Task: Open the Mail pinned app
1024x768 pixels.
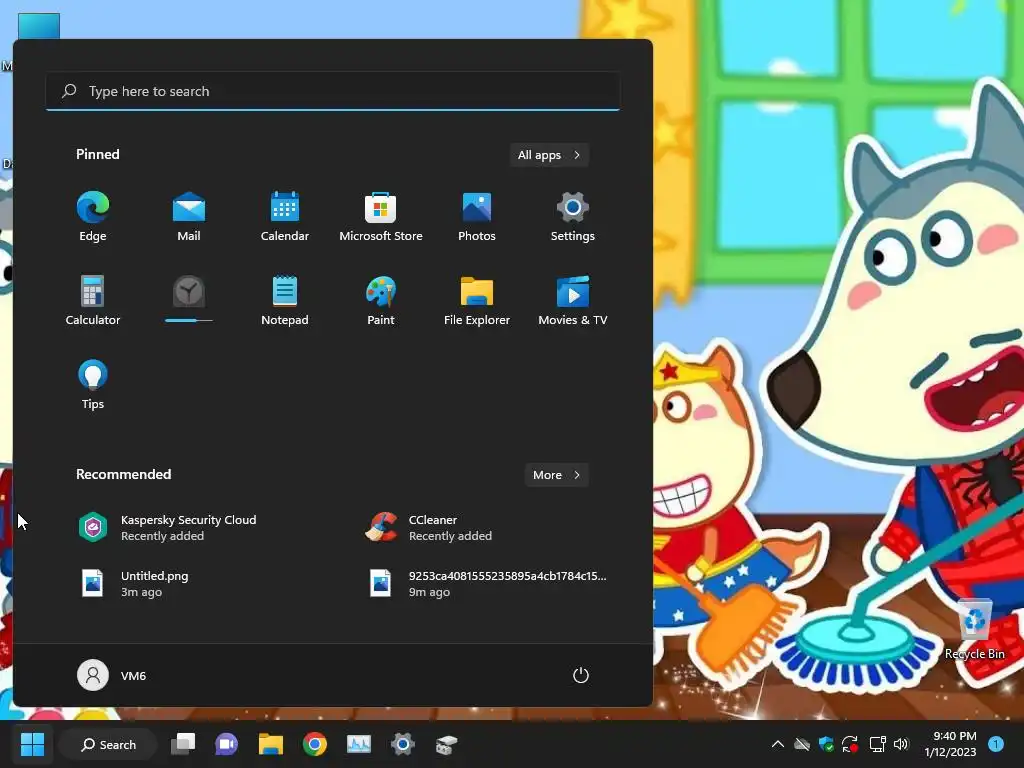Action: [x=189, y=217]
